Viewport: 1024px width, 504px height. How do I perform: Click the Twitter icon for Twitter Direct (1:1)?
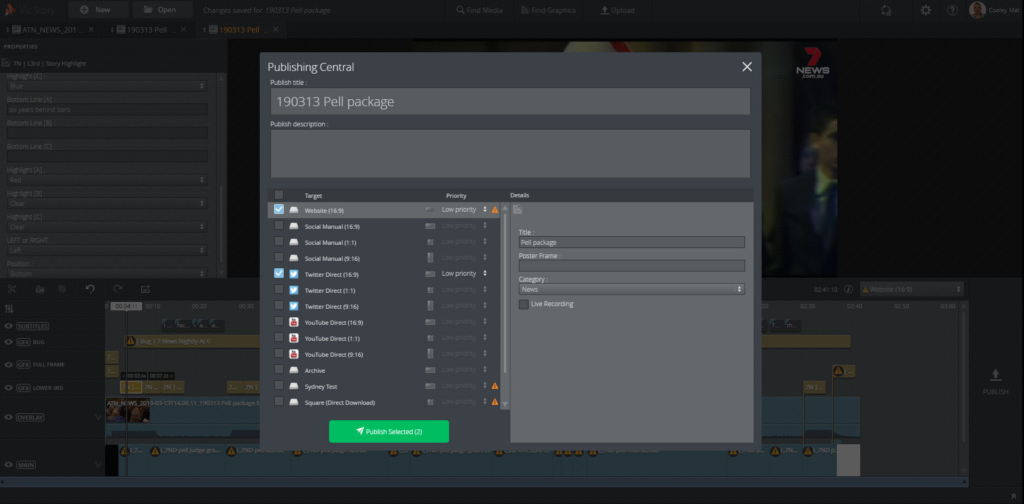point(294,290)
